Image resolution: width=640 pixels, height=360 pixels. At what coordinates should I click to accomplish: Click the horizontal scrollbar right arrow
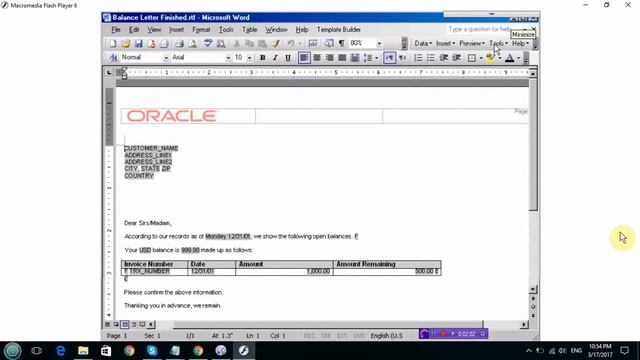click(x=524, y=324)
